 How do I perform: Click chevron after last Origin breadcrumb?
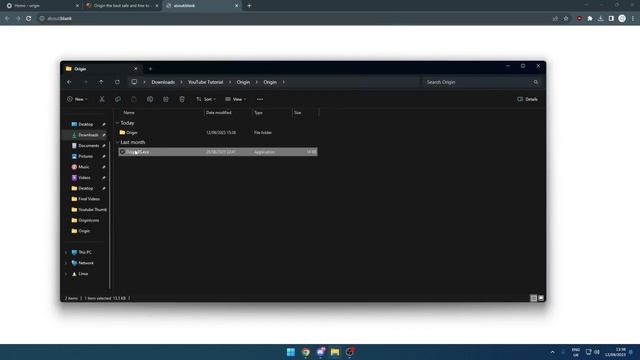pyautogui.click(x=284, y=82)
